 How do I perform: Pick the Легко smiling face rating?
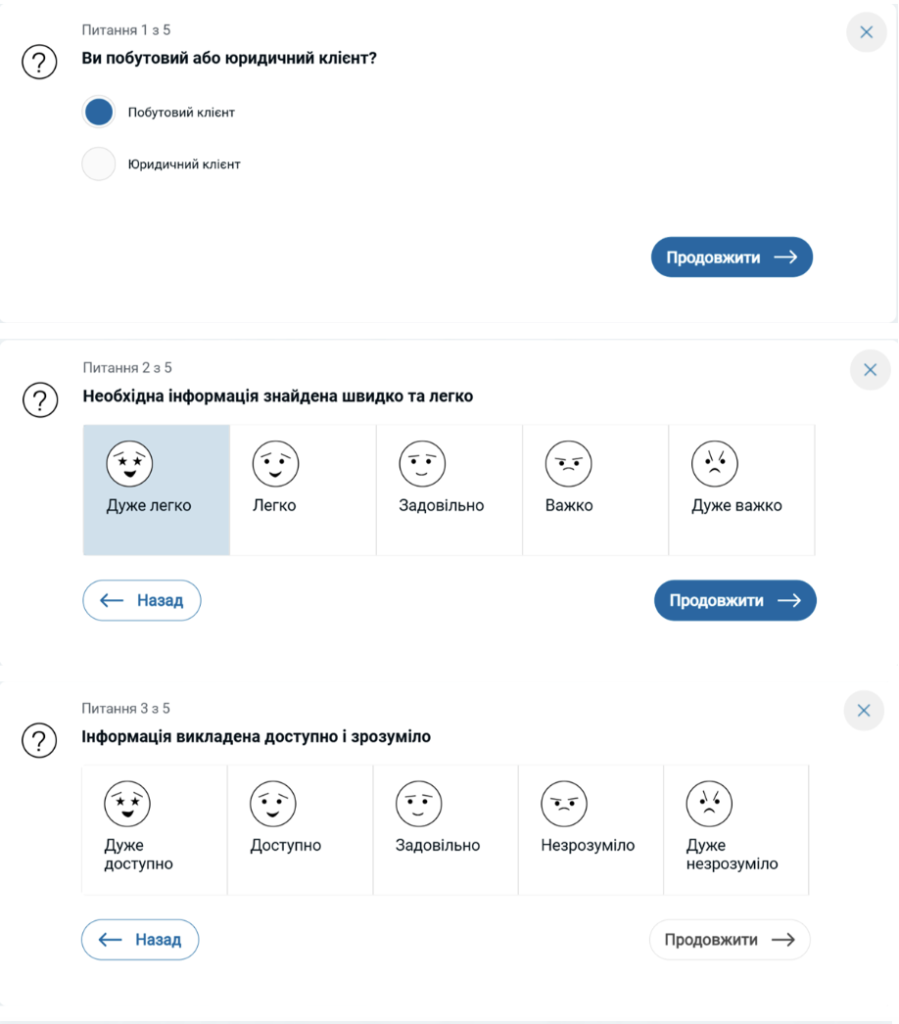click(x=303, y=490)
